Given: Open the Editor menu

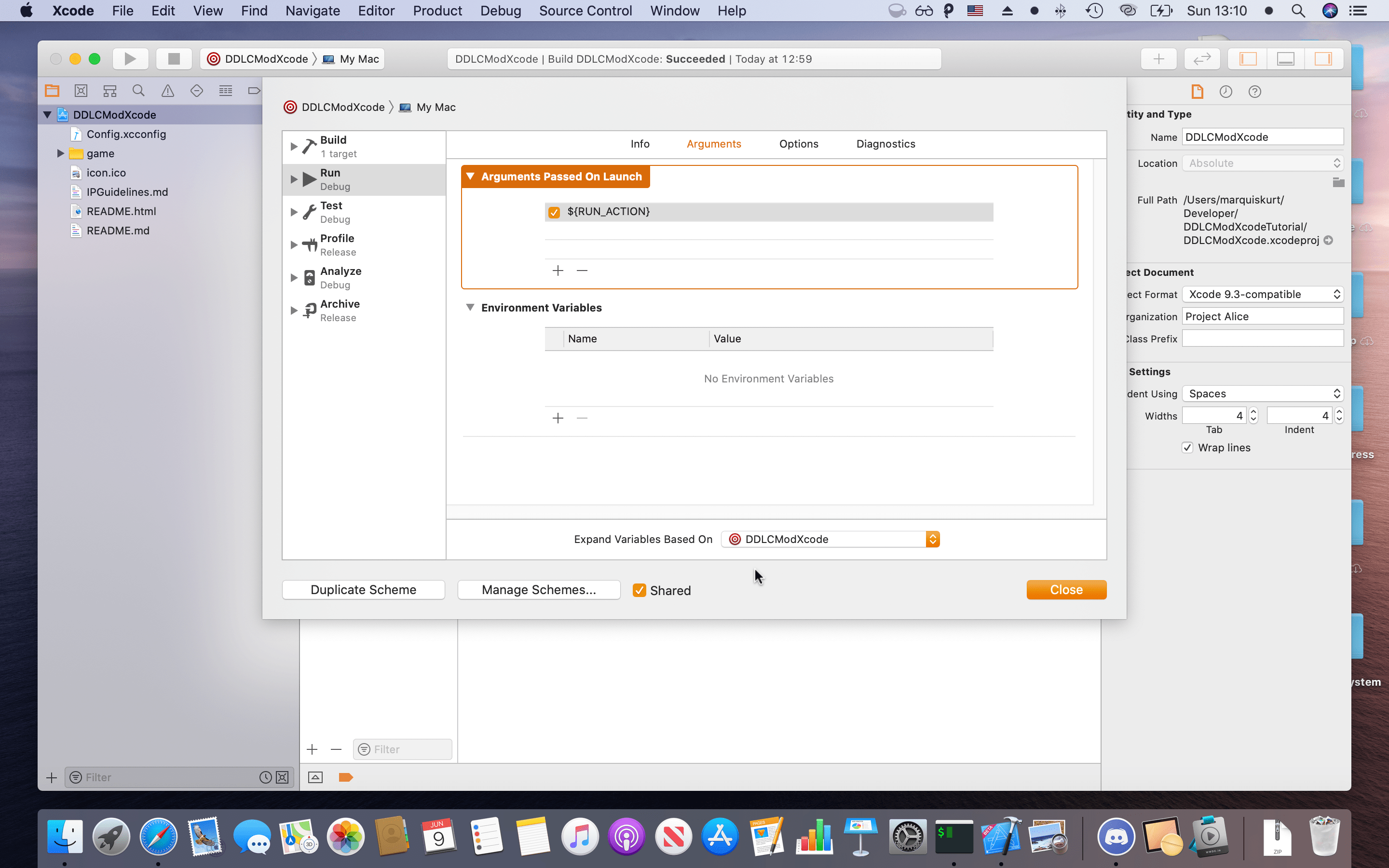Looking at the screenshot, I should pos(376,10).
